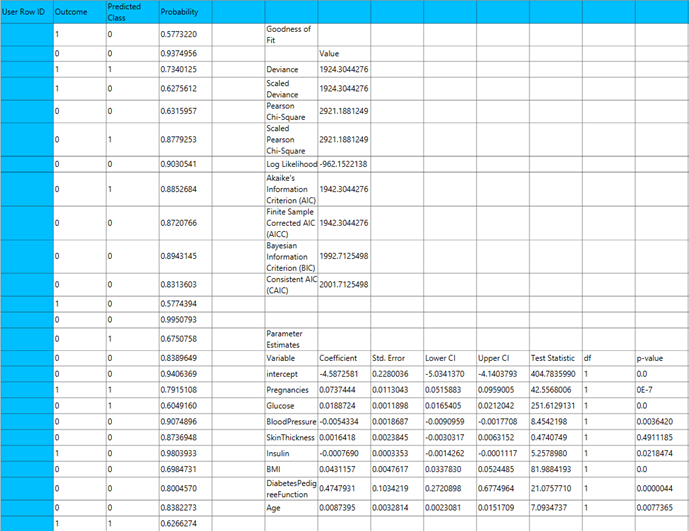Select Age upper CI 0.0151709
The height and width of the screenshot is (531, 689).
503,508
